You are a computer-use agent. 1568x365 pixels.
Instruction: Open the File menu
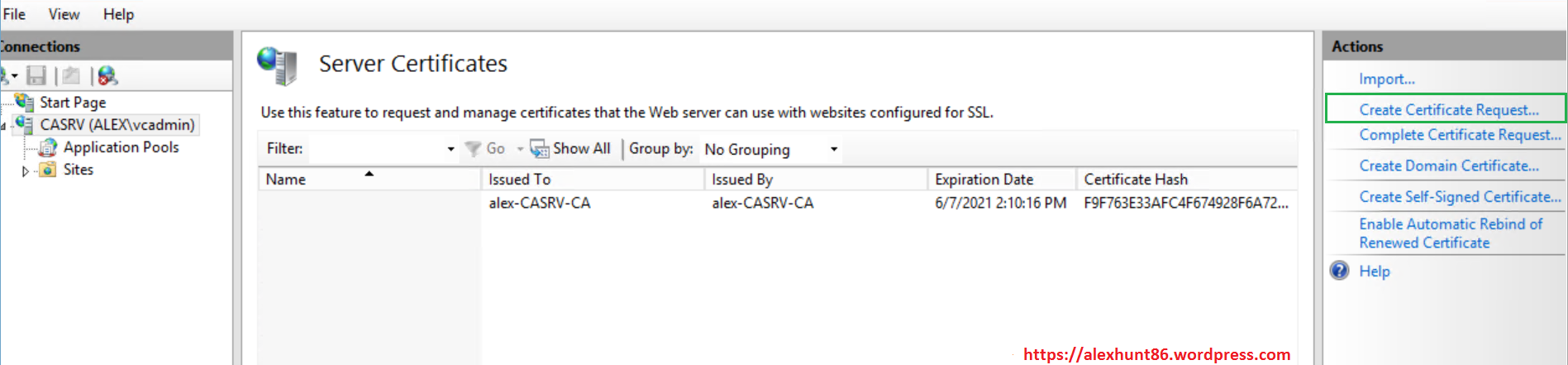[14, 14]
